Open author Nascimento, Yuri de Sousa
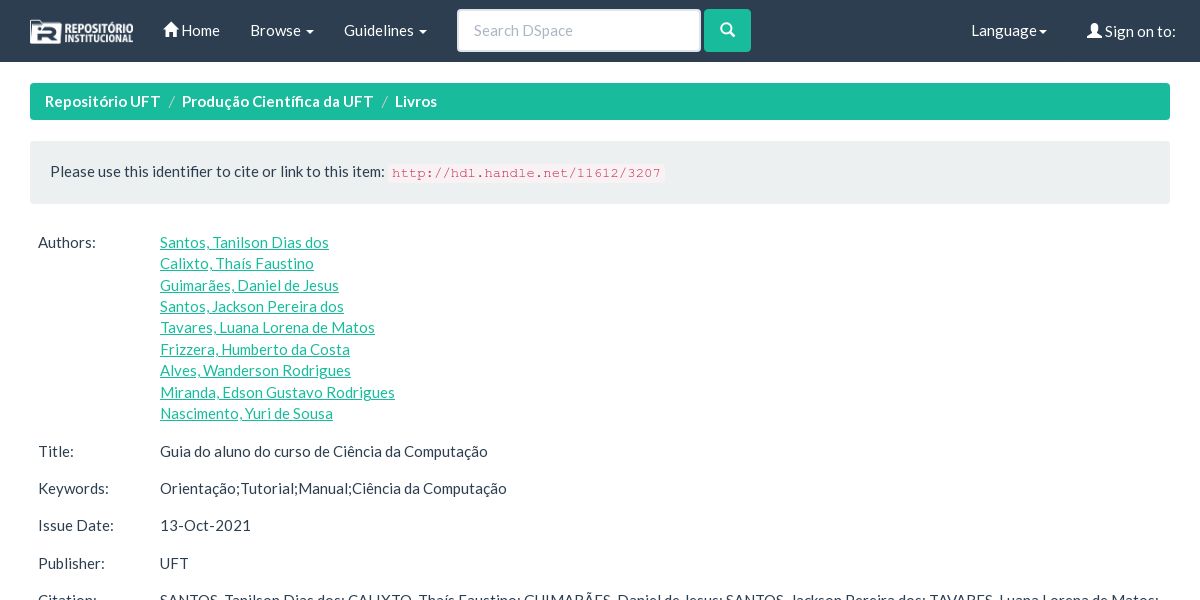Viewport: 1200px width, 600px height. click(x=246, y=413)
